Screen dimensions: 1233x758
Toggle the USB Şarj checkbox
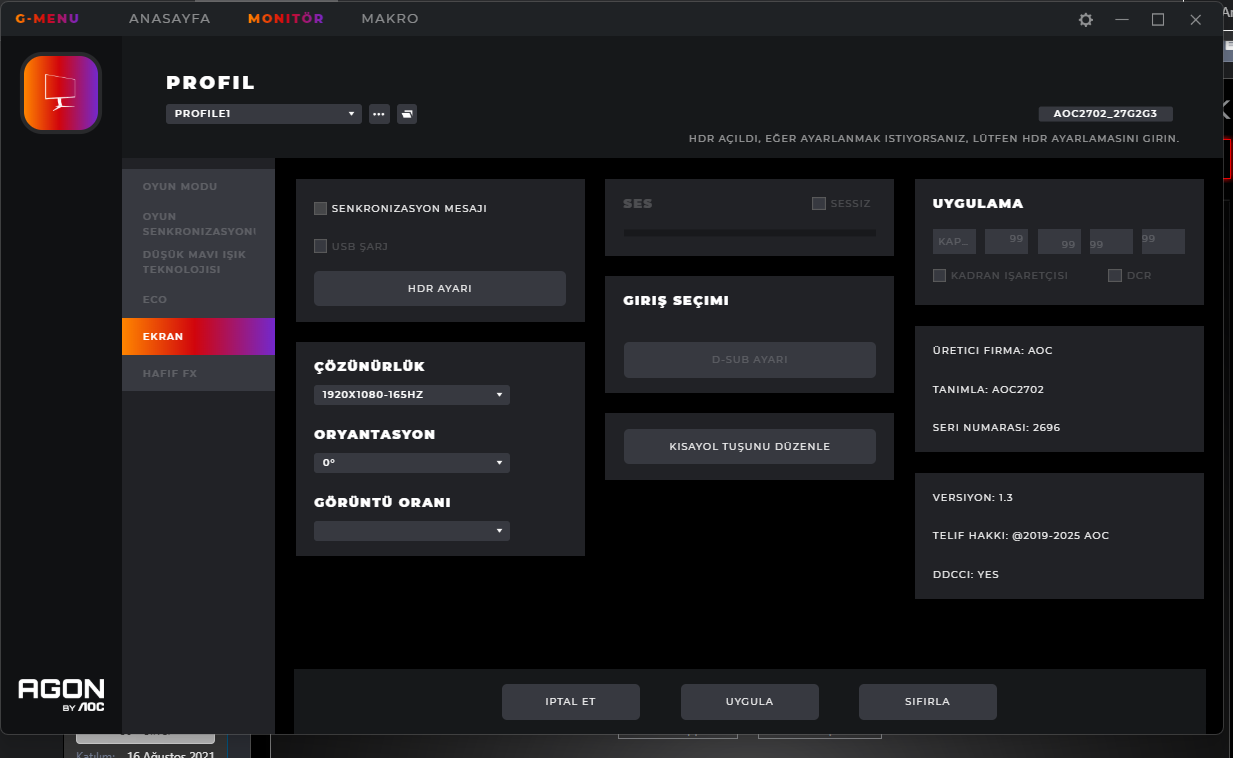click(x=321, y=246)
